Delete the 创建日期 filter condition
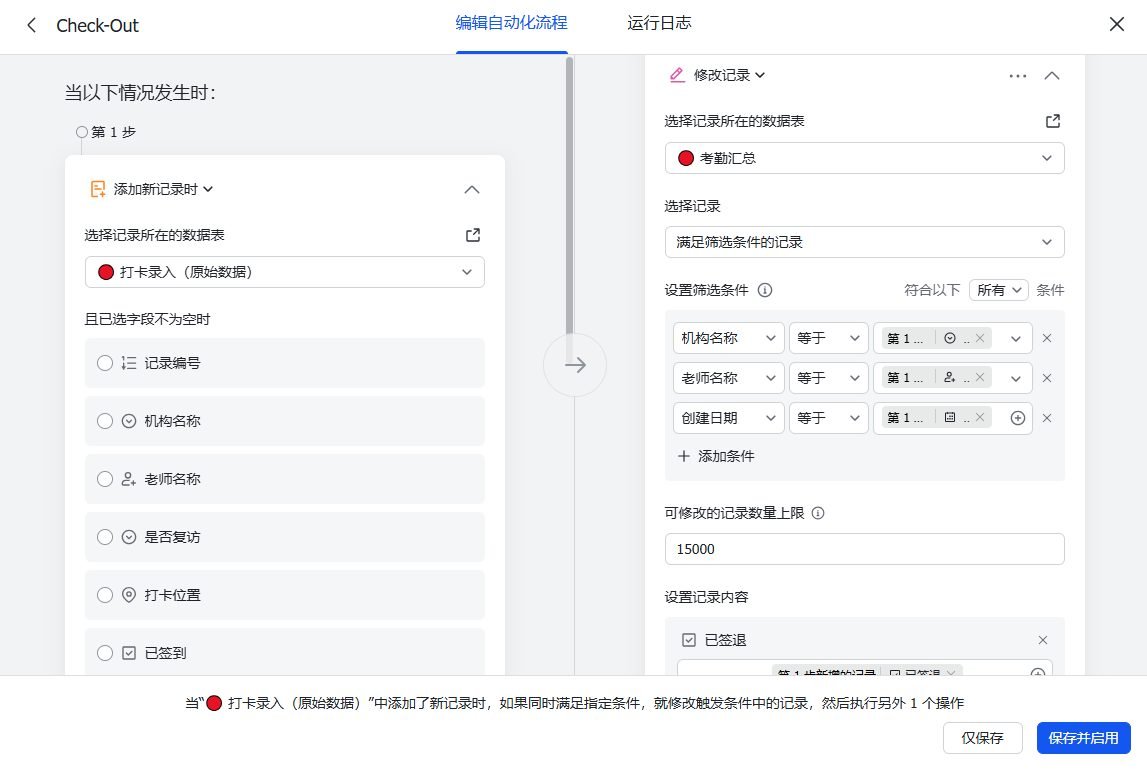Image resolution: width=1147 pixels, height=773 pixels. coord(1047,418)
